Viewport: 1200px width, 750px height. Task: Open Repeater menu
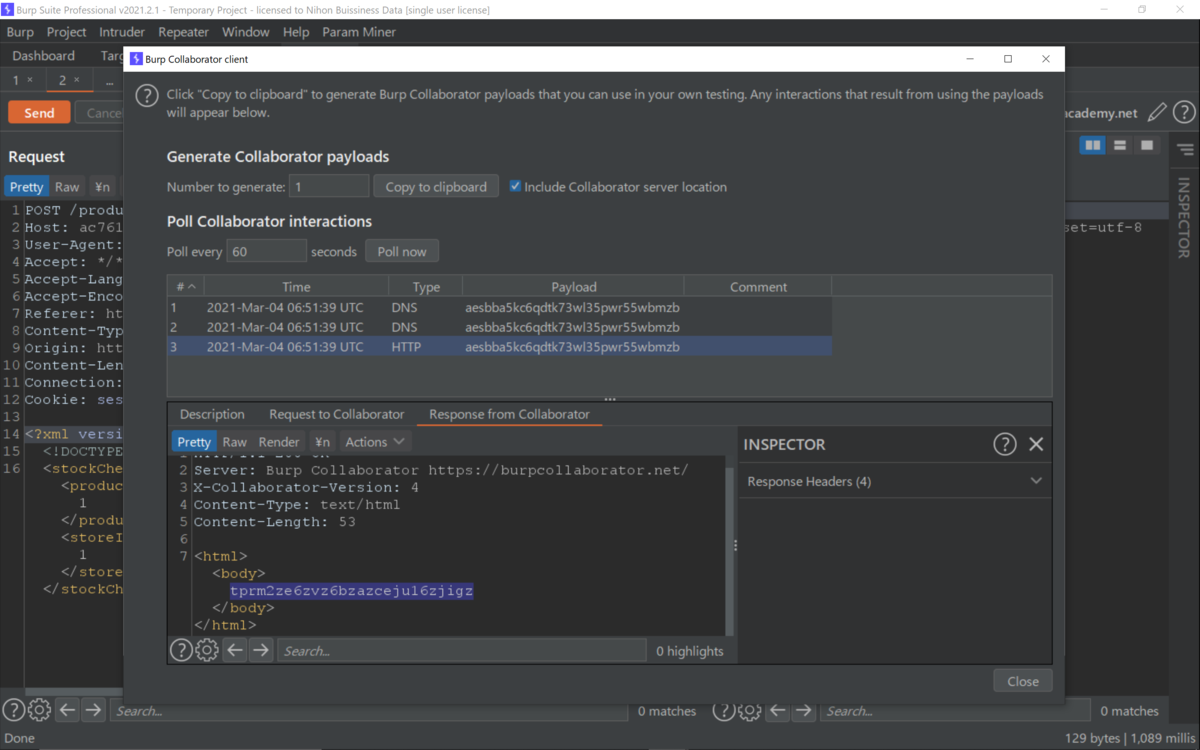click(x=184, y=32)
